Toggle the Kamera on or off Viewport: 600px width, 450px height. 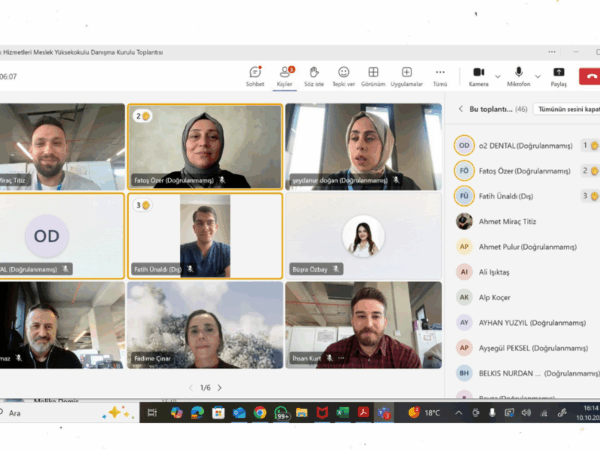click(x=478, y=75)
